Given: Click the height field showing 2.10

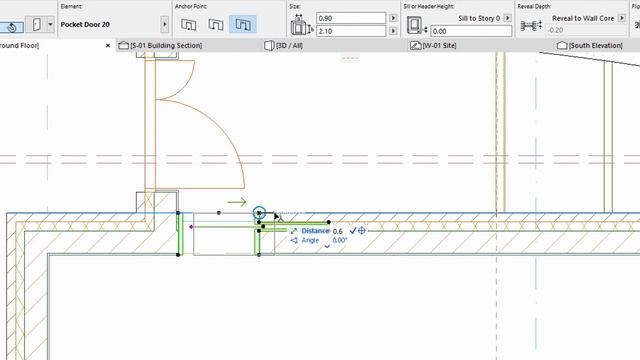Looking at the screenshot, I should [x=351, y=31].
